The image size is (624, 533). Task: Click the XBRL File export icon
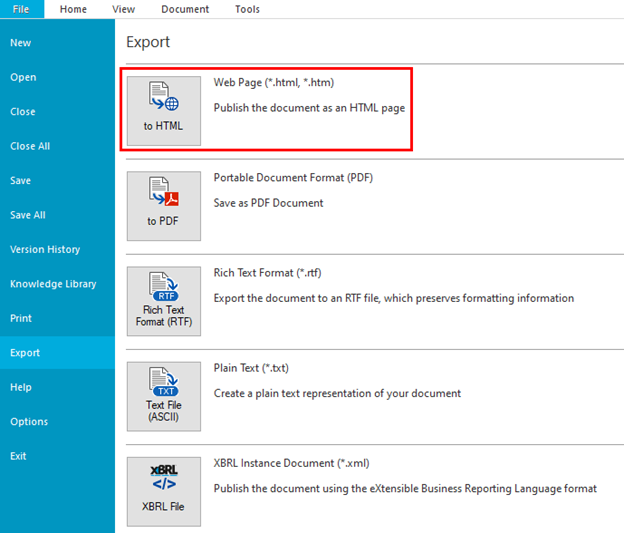163,490
